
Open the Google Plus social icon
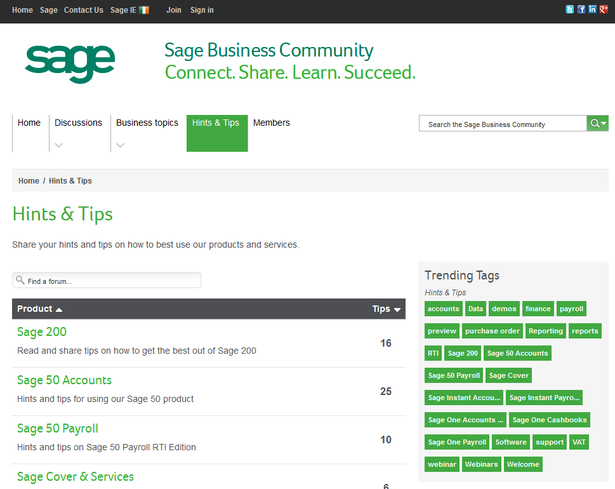coord(604,9)
